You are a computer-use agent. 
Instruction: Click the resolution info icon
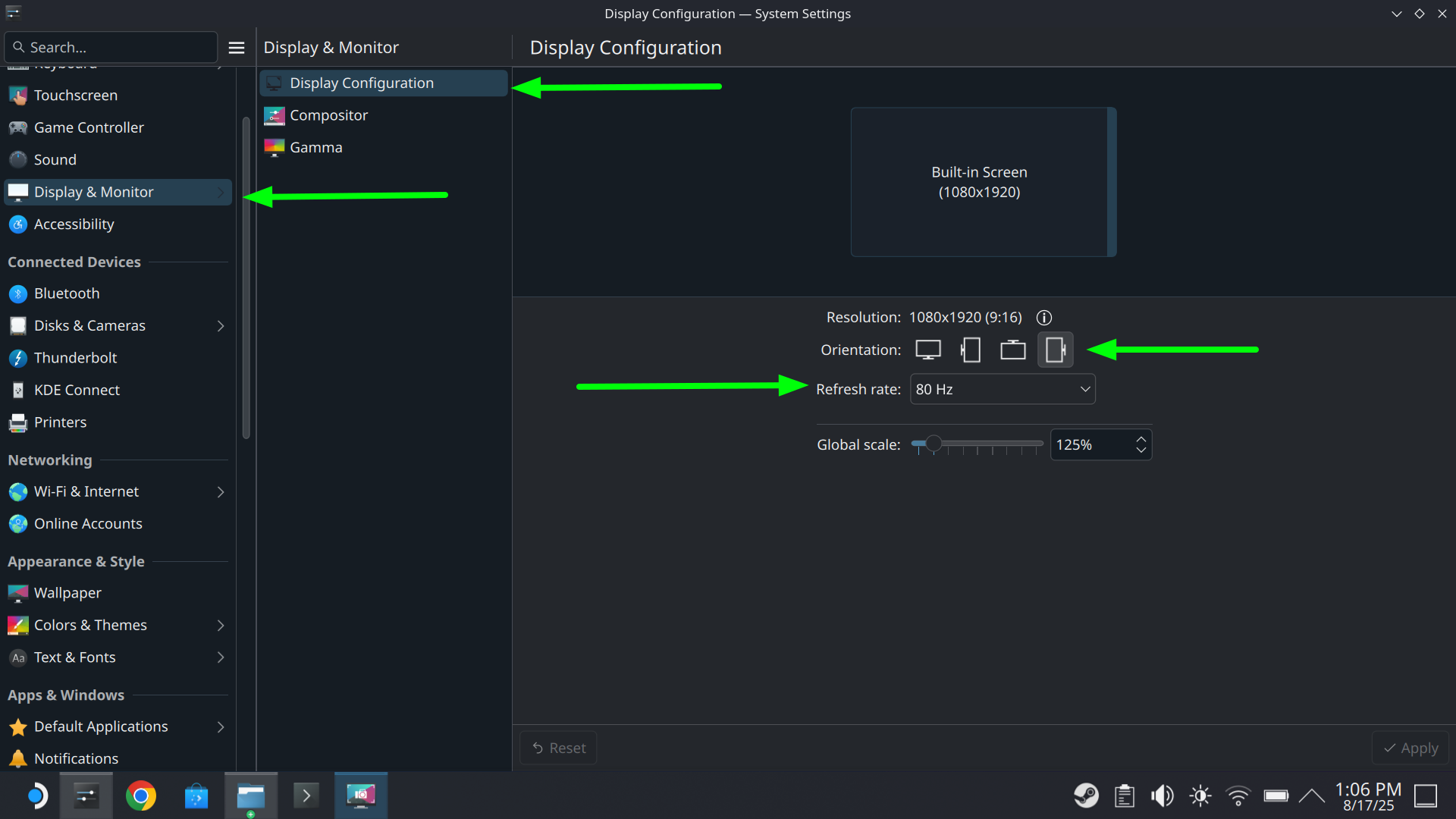(1044, 318)
